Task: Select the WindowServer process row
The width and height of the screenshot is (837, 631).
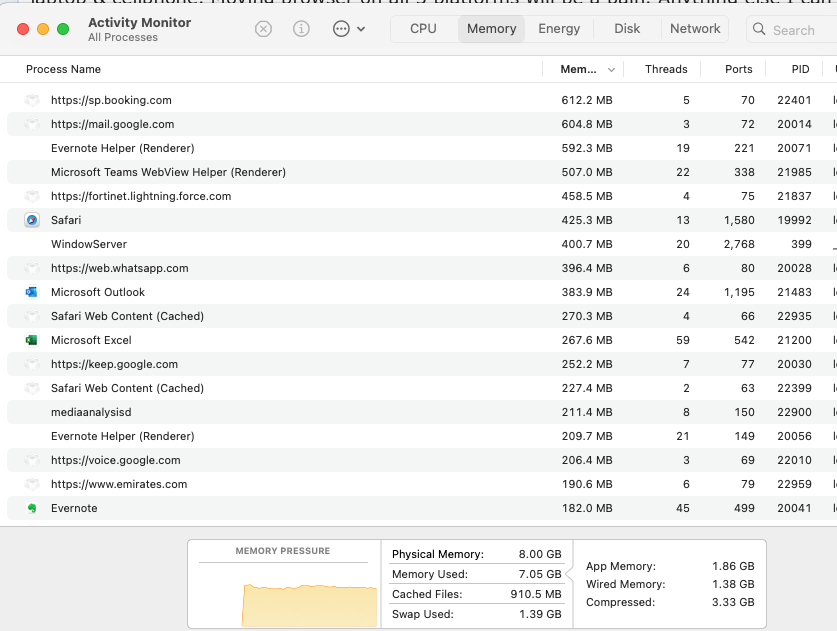Action: [x=422, y=244]
